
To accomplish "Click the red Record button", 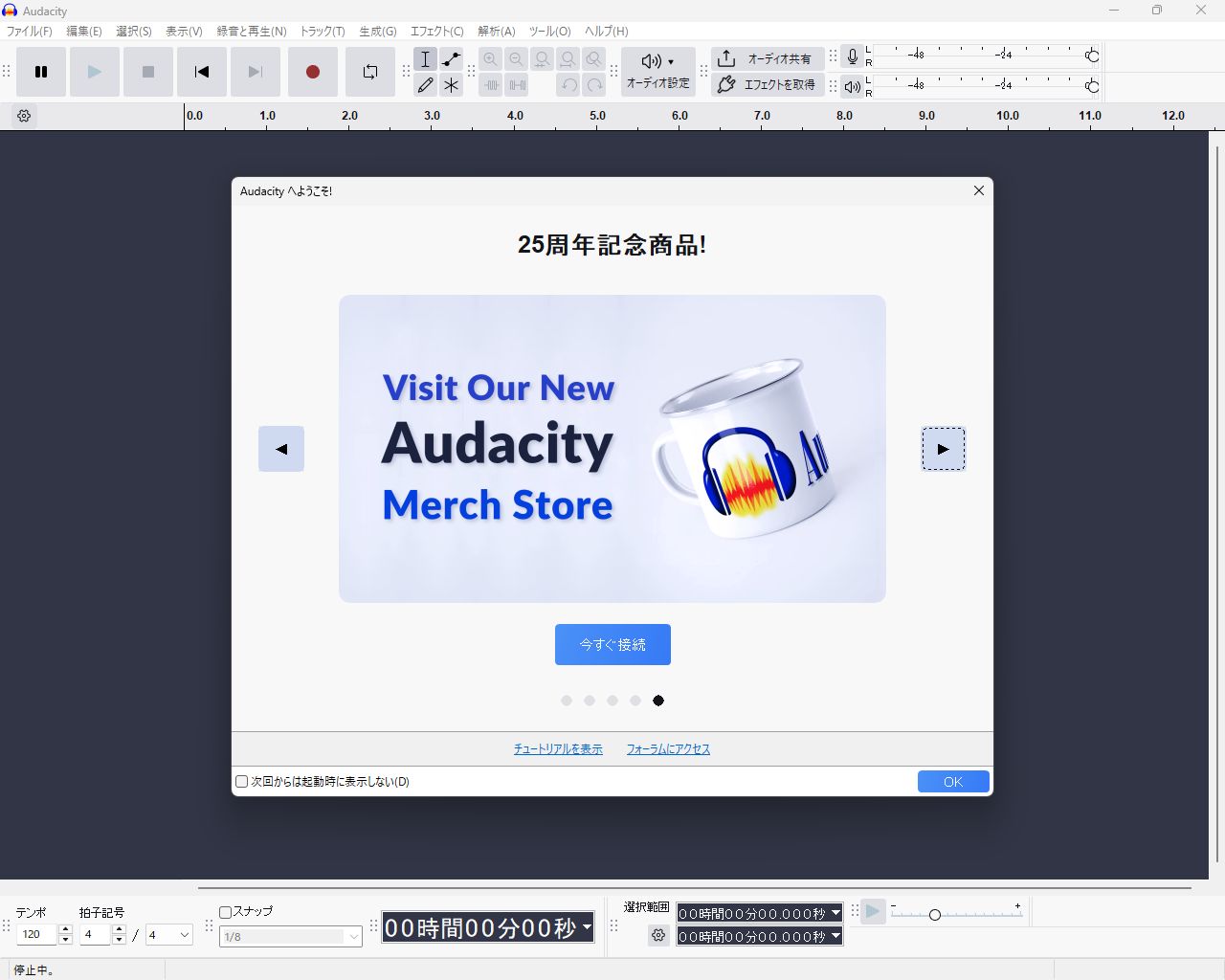I will (312, 72).
